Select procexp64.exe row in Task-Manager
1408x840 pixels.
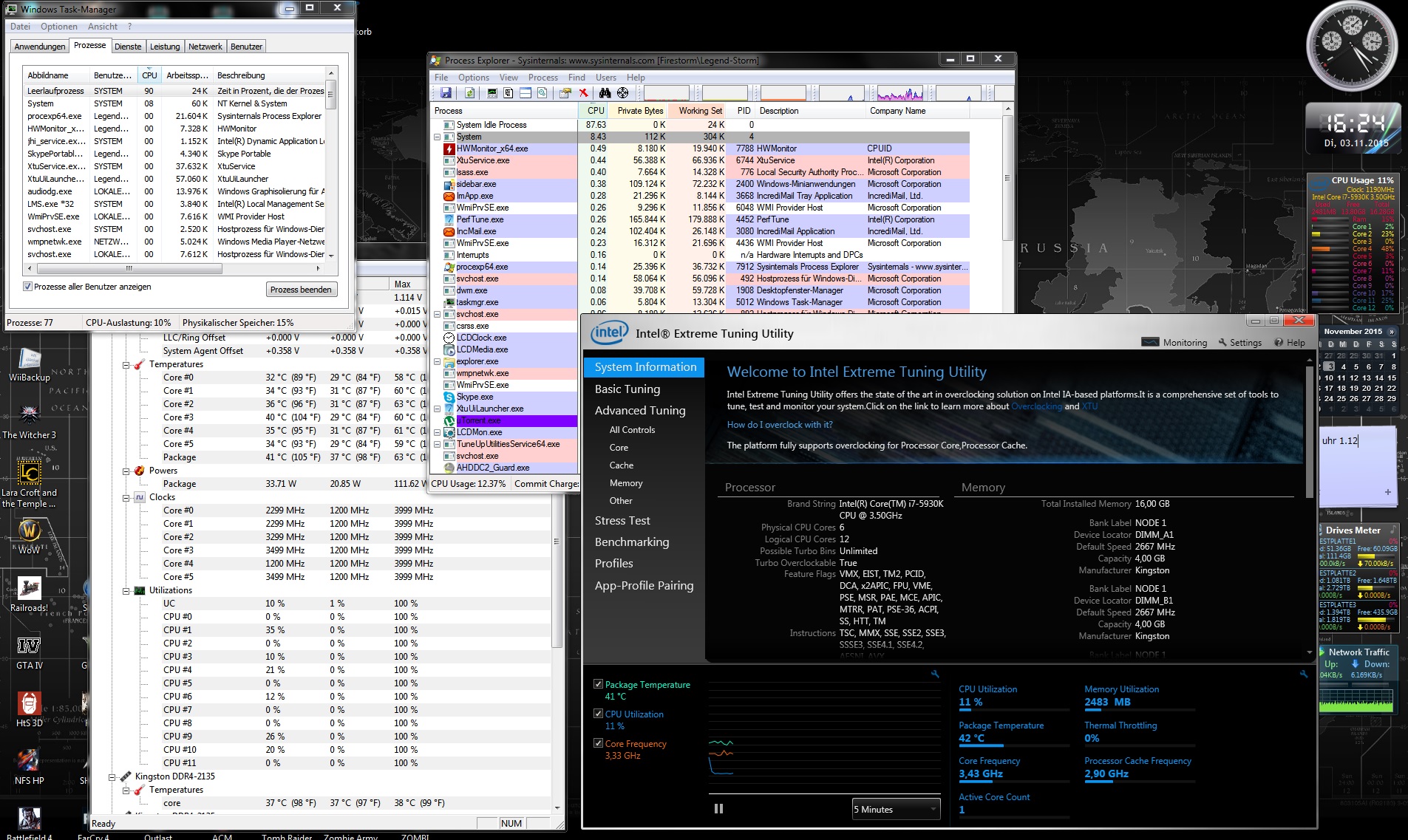[x=175, y=116]
